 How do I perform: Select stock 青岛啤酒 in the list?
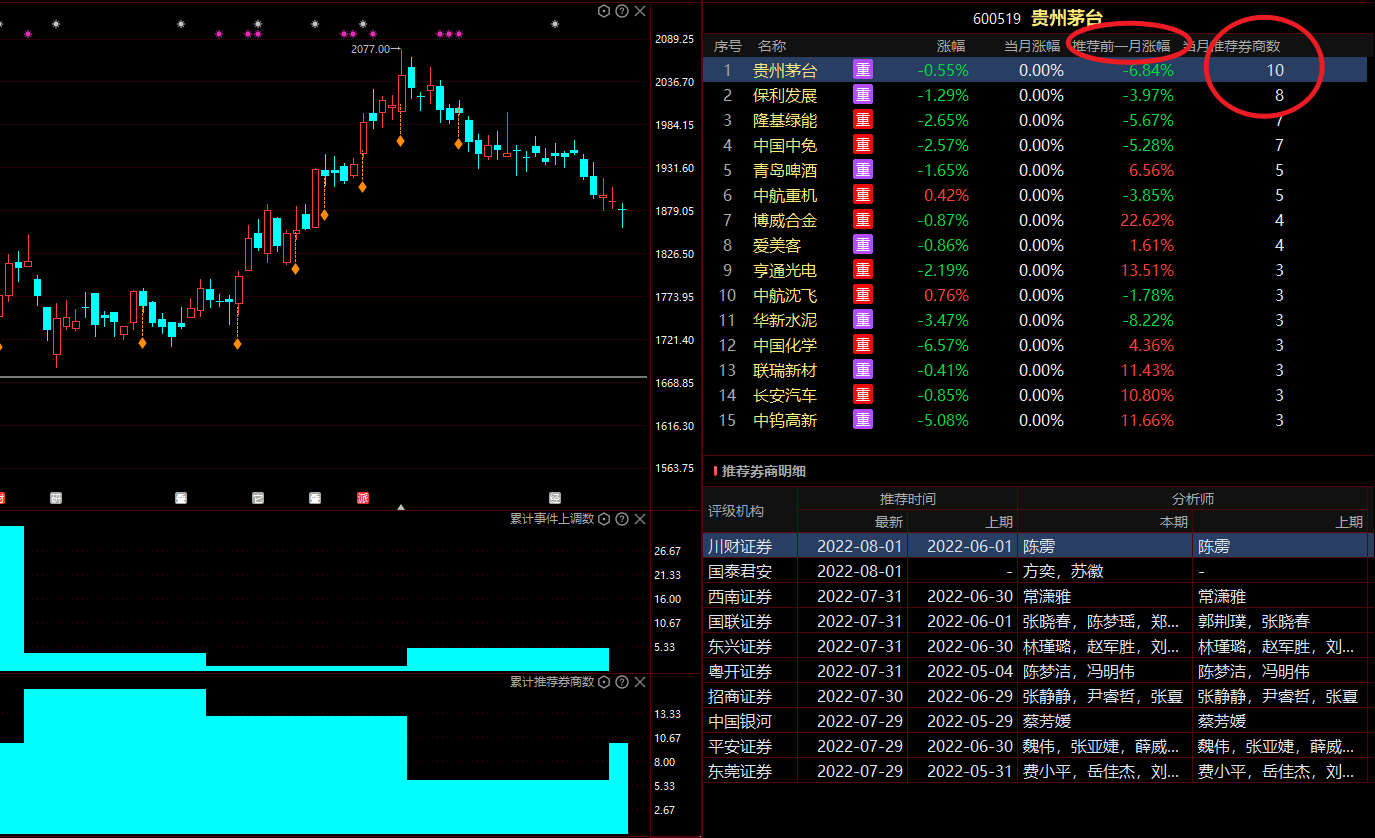785,170
